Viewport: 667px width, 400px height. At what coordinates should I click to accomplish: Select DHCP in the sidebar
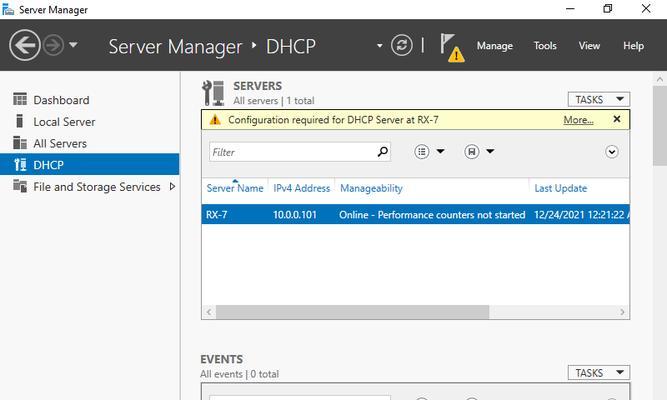[x=89, y=165]
